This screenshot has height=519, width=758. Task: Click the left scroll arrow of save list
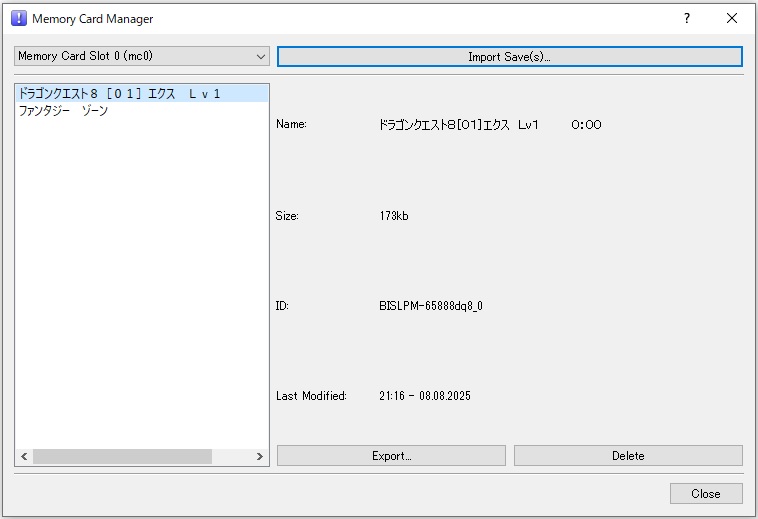click(x=24, y=456)
